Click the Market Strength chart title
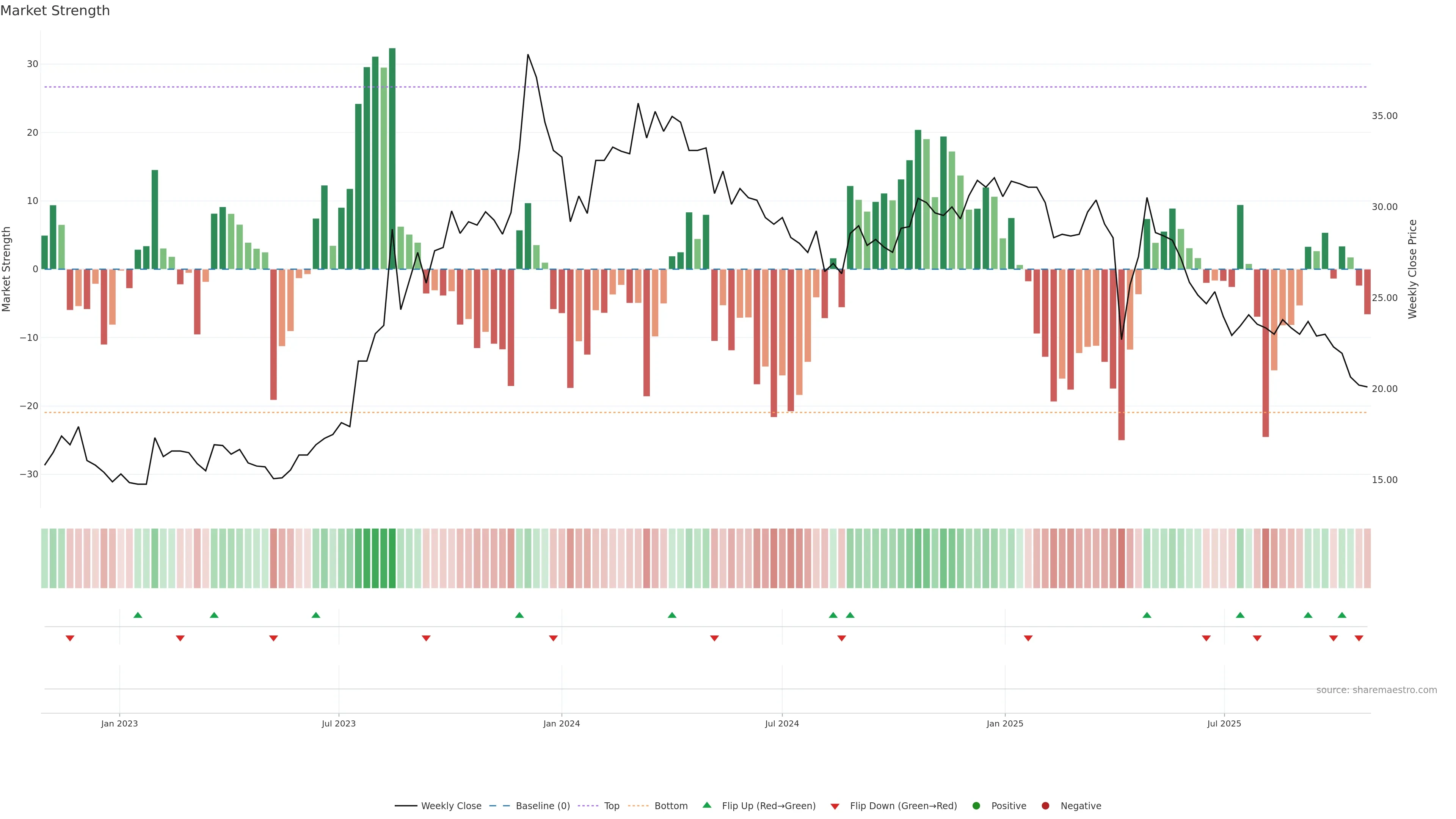The width and height of the screenshot is (1456, 819). tap(55, 11)
